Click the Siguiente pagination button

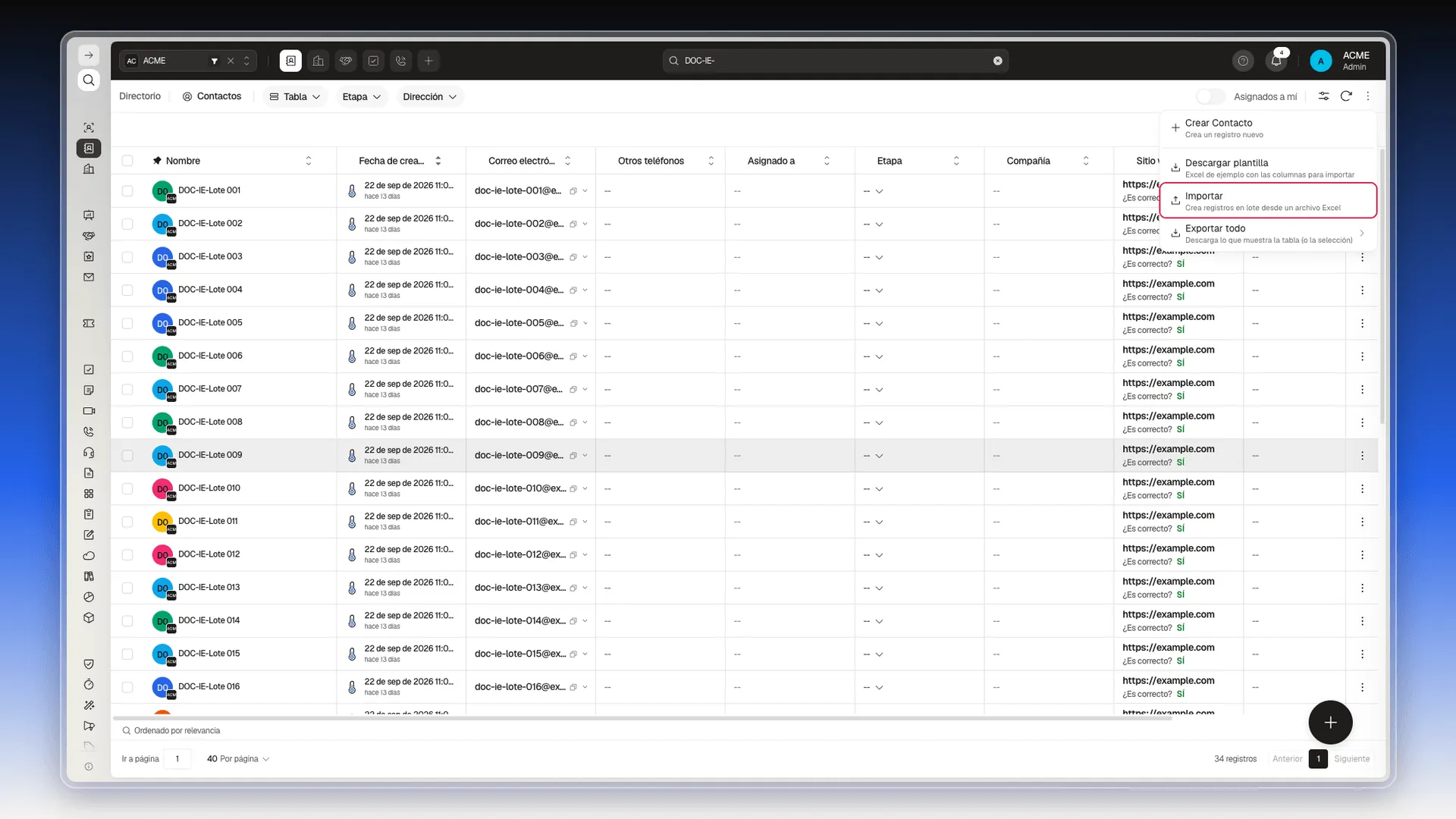(x=1351, y=758)
